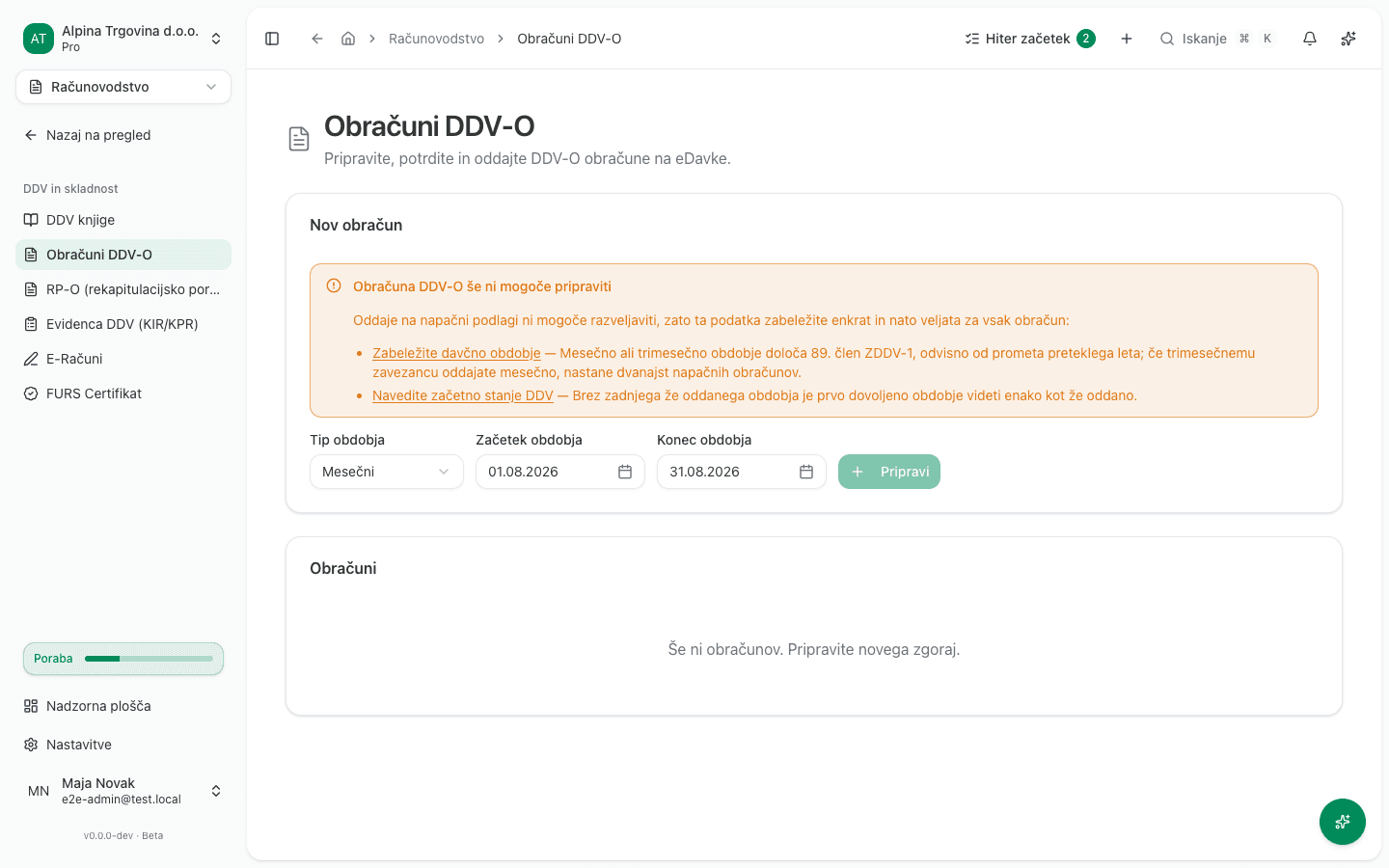Image resolution: width=1389 pixels, height=868 pixels.
Task: Open Evidenca DDV (KIR/KPR)
Action: [123, 324]
